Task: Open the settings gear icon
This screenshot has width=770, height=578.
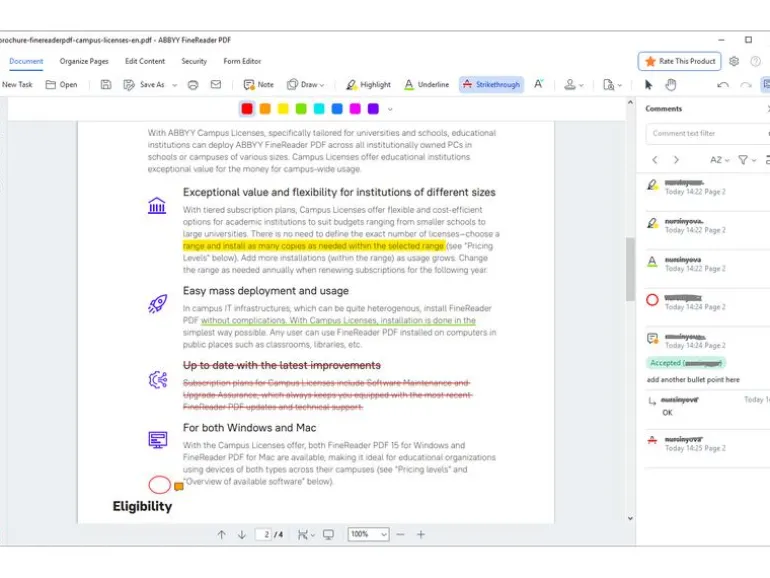Action: (x=734, y=61)
